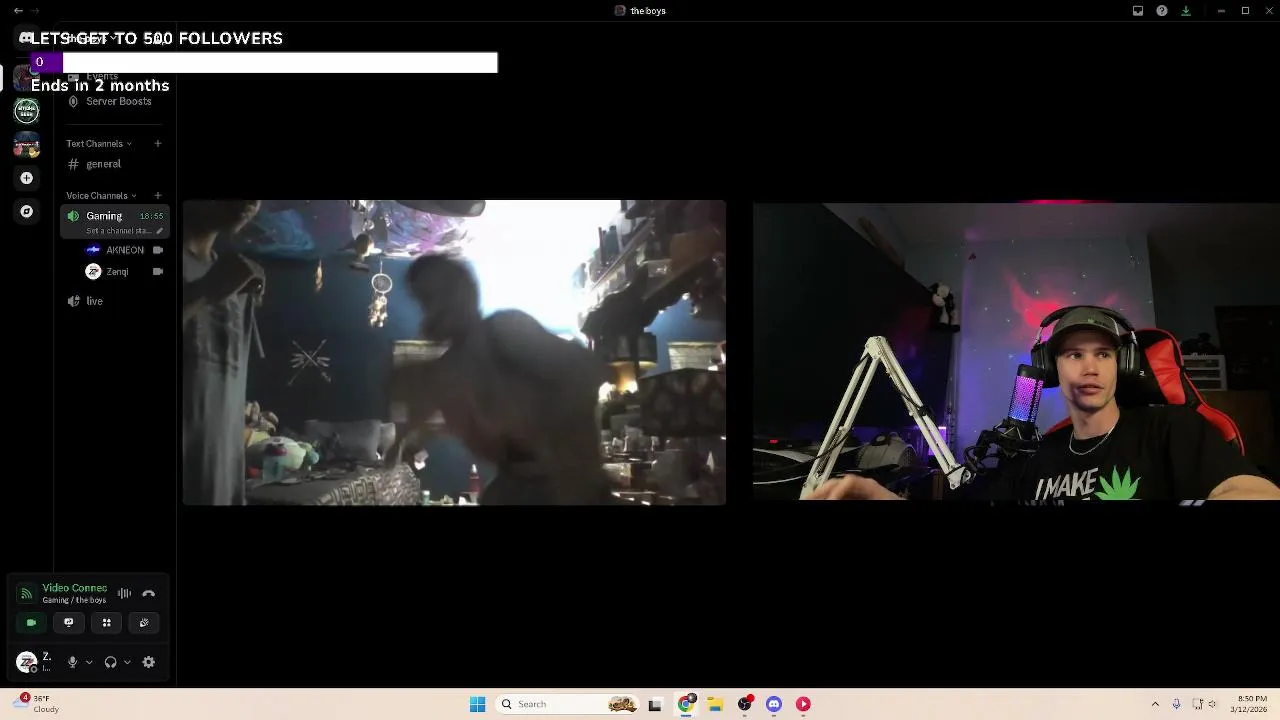Image resolution: width=1280 pixels, height=720 pixels.
Task: Click the connection signal icon beside Video Connected
Action: (x=27, y=594)
